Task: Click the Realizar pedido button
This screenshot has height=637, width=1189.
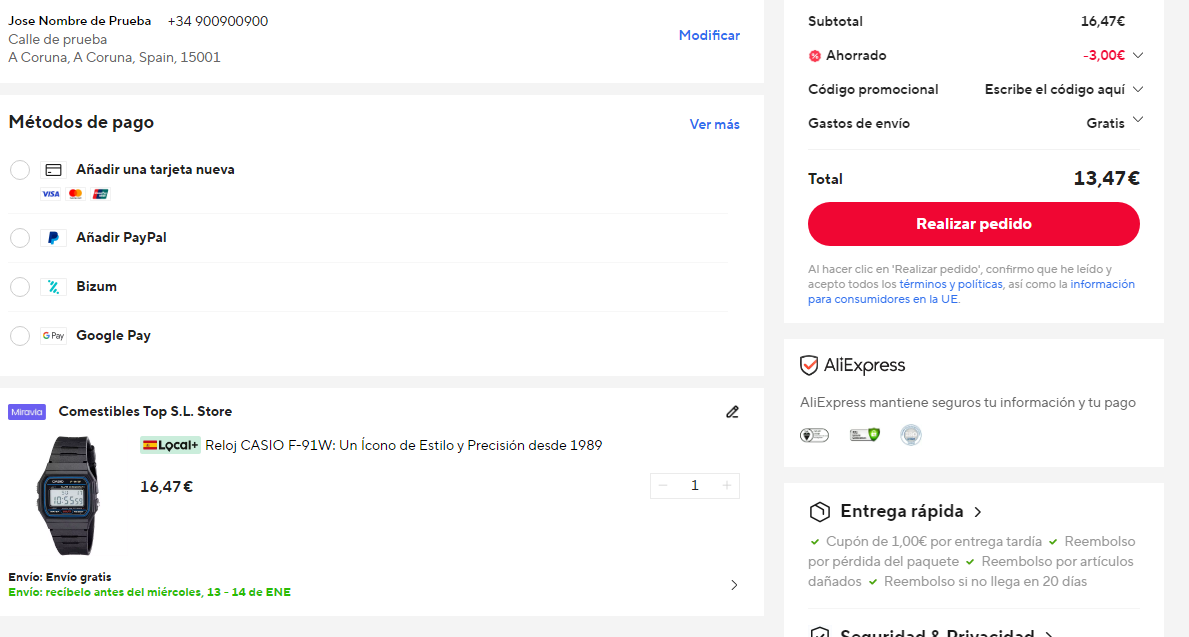Action: (974, 224)
